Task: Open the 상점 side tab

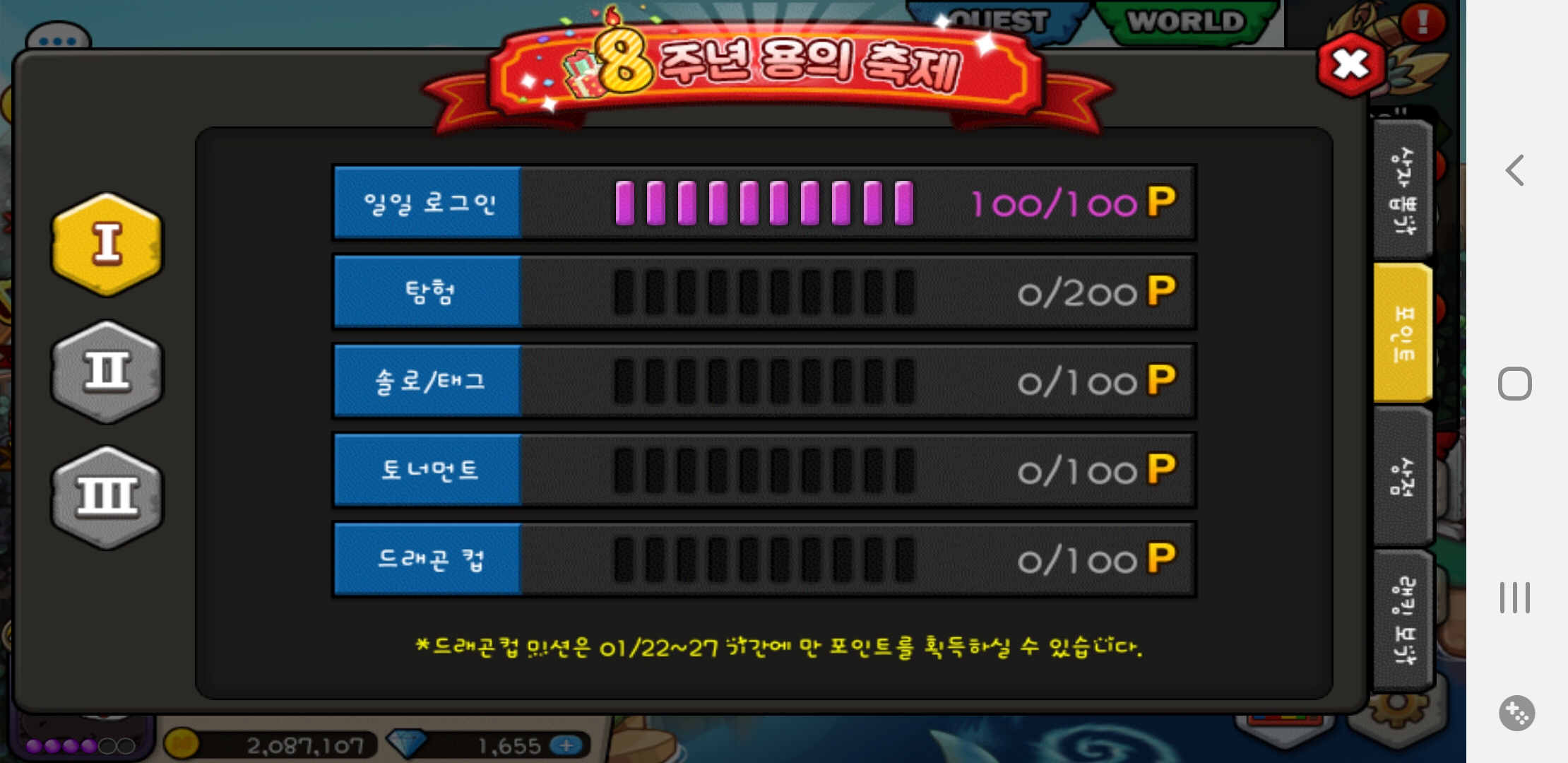Action: pyautogui.click(x=1403, y=476)
